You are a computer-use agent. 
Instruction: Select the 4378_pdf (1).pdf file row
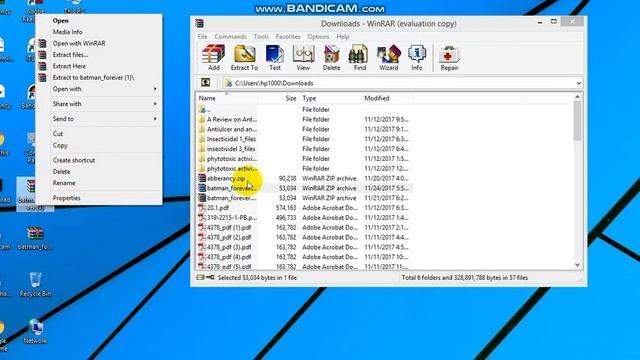(x=304, y=227)
